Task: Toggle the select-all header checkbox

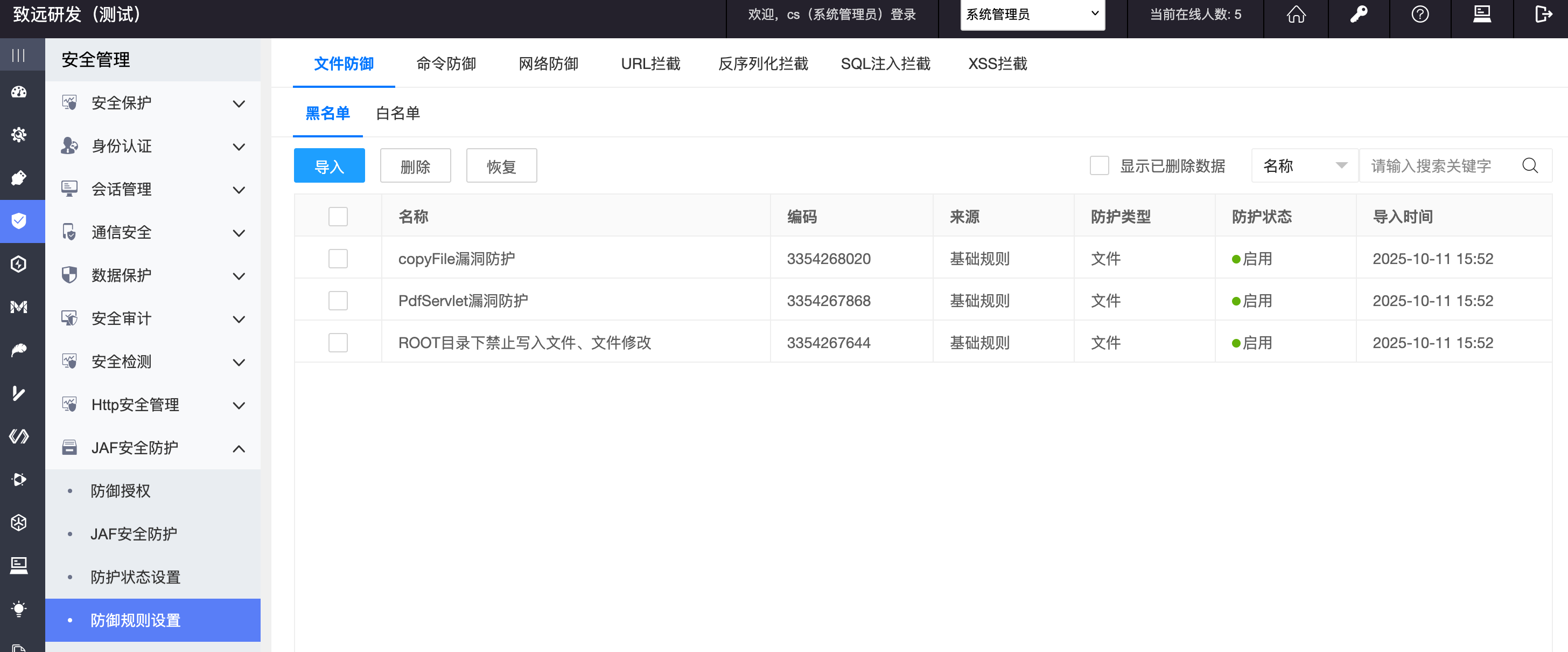Action: click(338, 217)
